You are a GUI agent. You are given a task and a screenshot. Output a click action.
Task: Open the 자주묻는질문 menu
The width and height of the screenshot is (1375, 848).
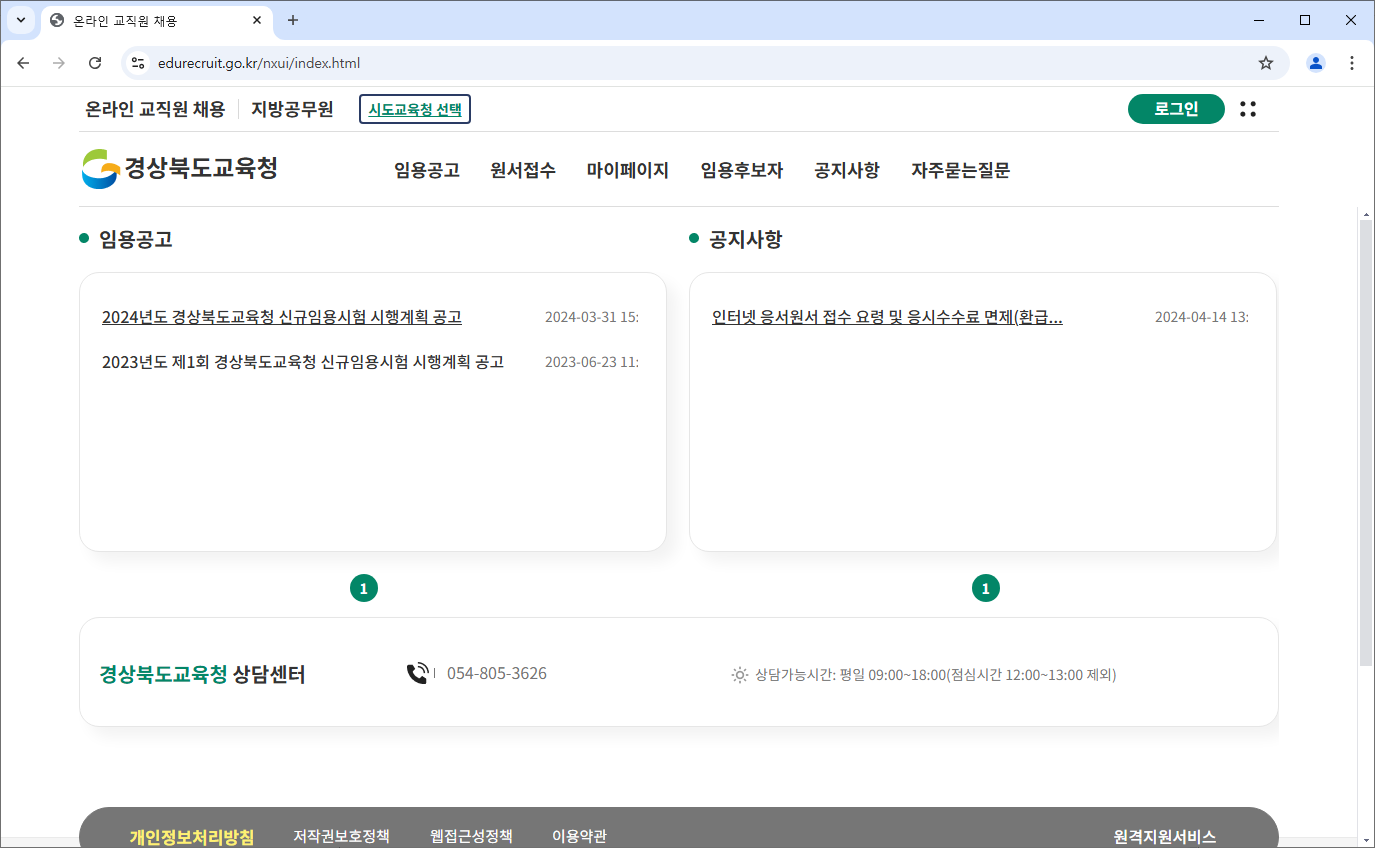pyautogui.click(x=961, y=170)
